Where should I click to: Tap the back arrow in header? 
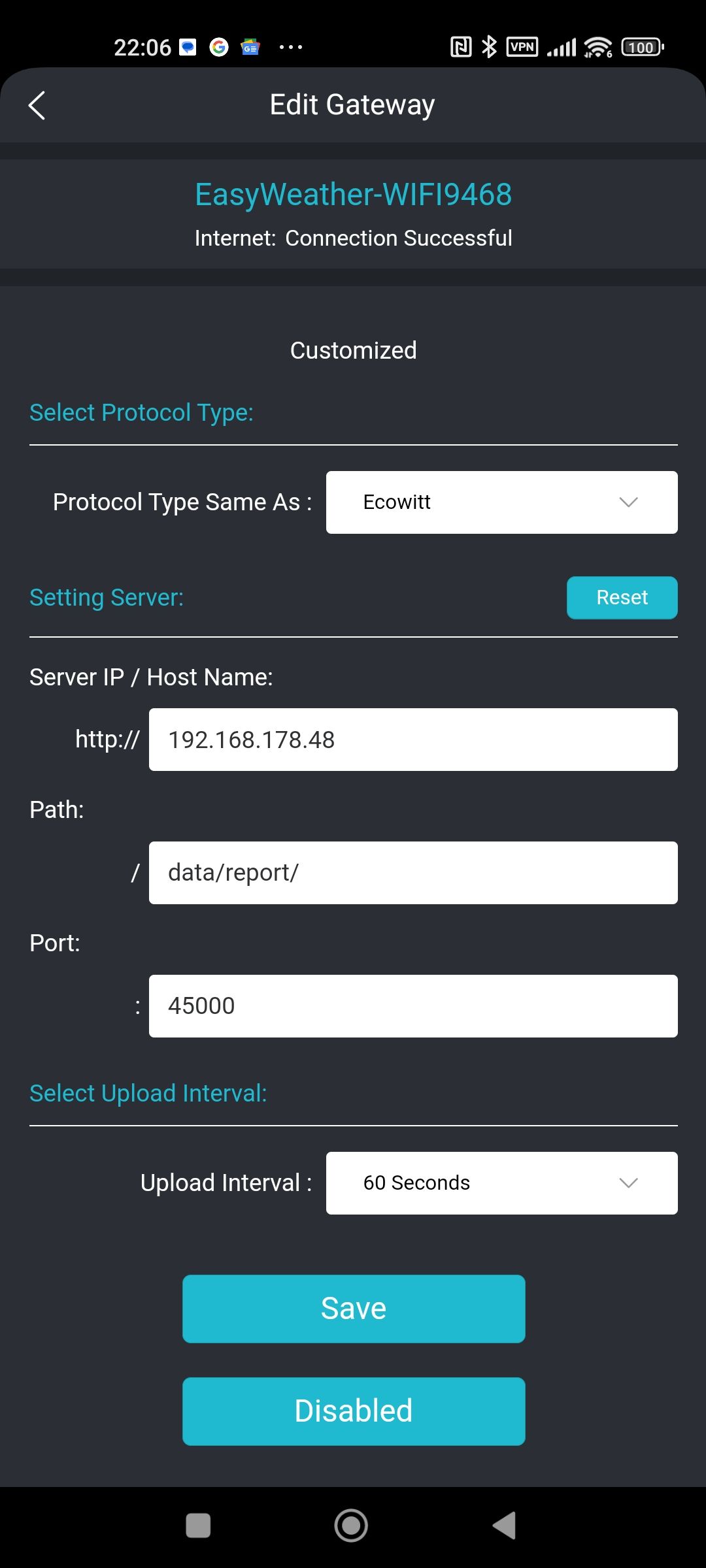pyautogui.click(x=37, y=105)
